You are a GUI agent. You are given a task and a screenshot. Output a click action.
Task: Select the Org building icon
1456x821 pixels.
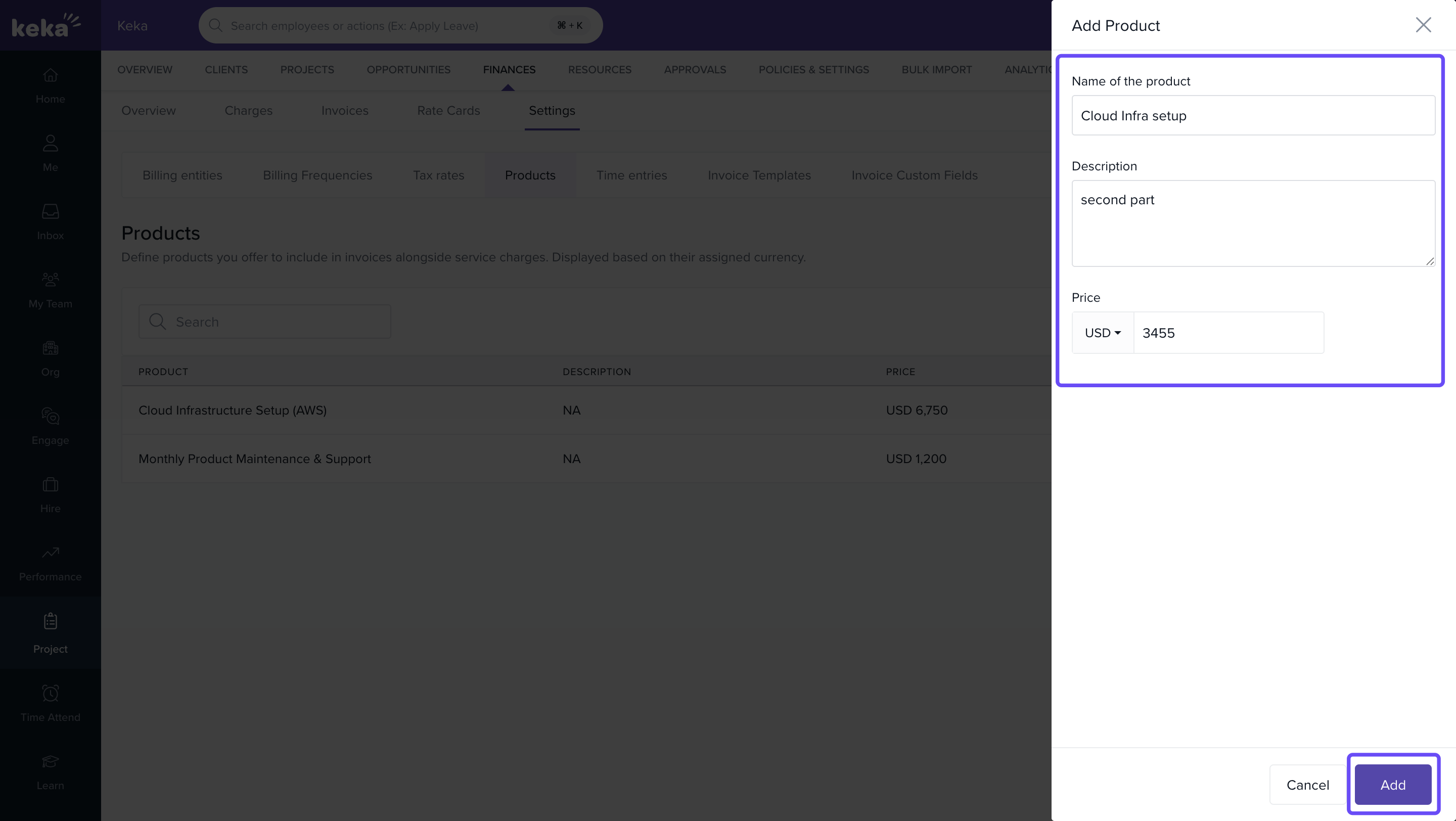click(x=51, y=348)
